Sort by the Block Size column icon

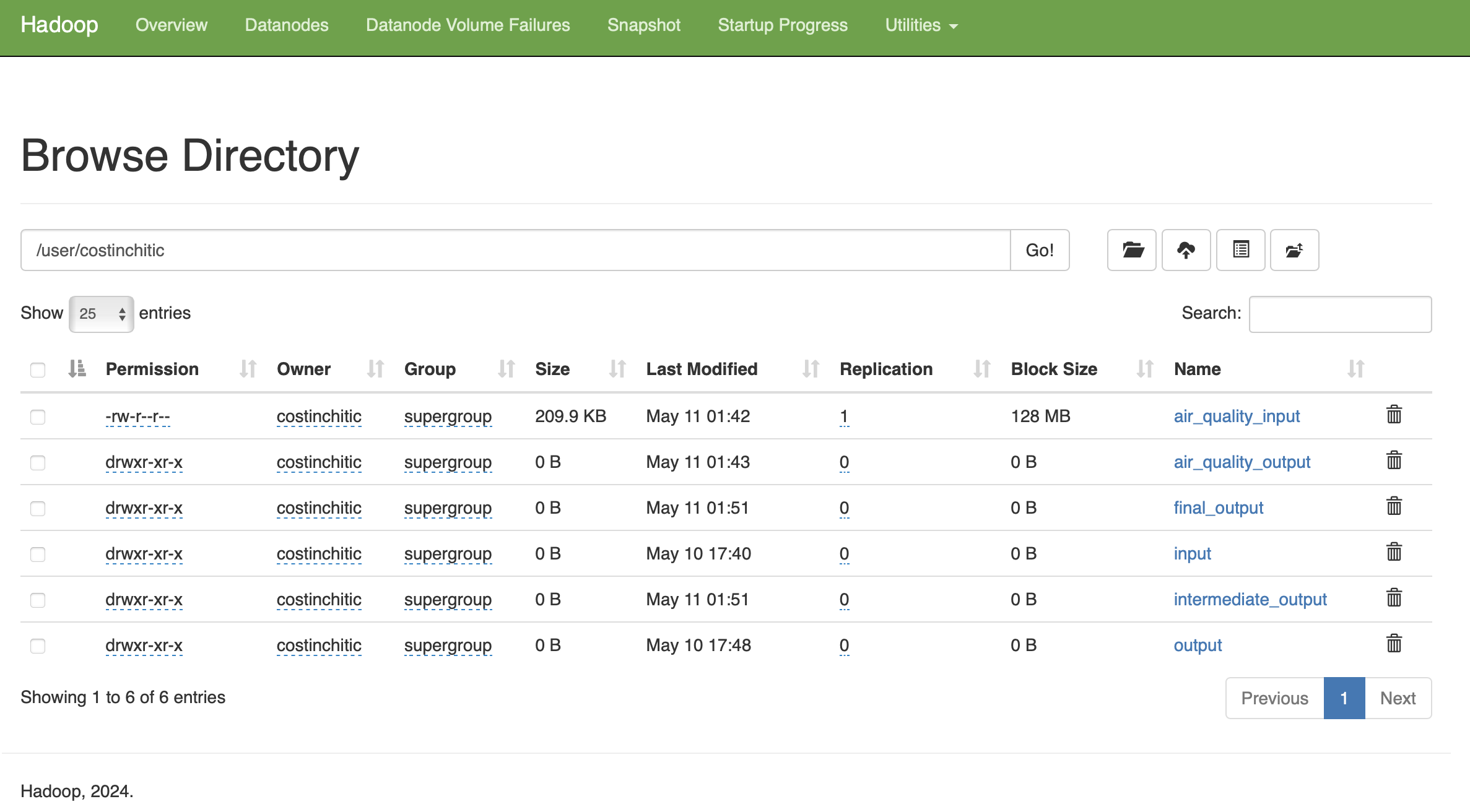click(x=1145, y=369)
